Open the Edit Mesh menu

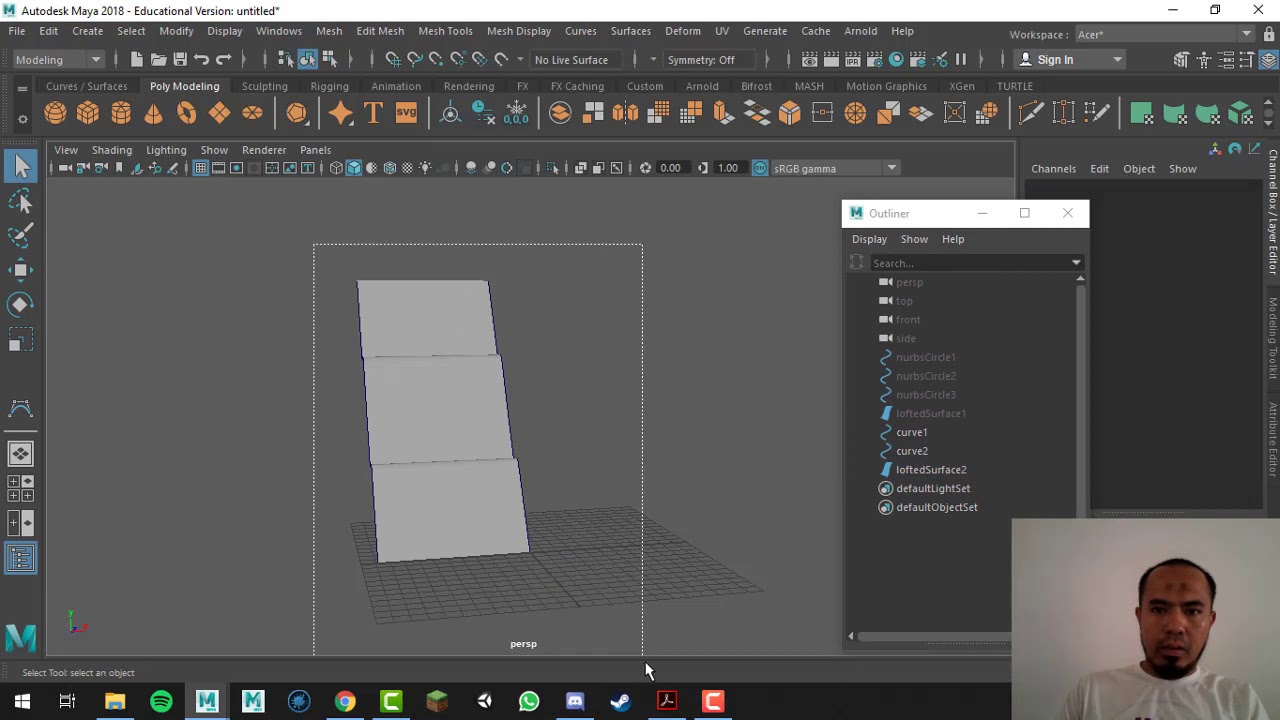(x=380, y=31)
